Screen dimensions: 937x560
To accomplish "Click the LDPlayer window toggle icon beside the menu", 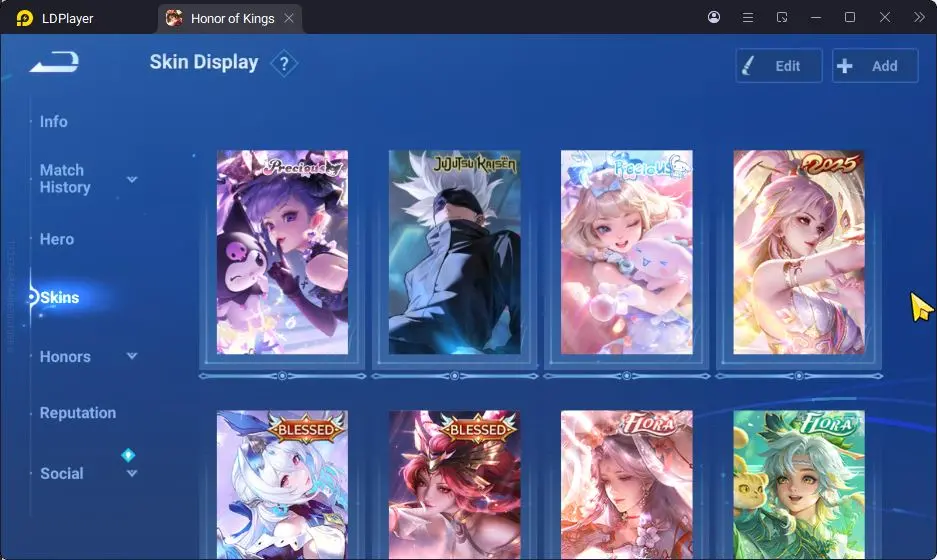I will point(782,17).
